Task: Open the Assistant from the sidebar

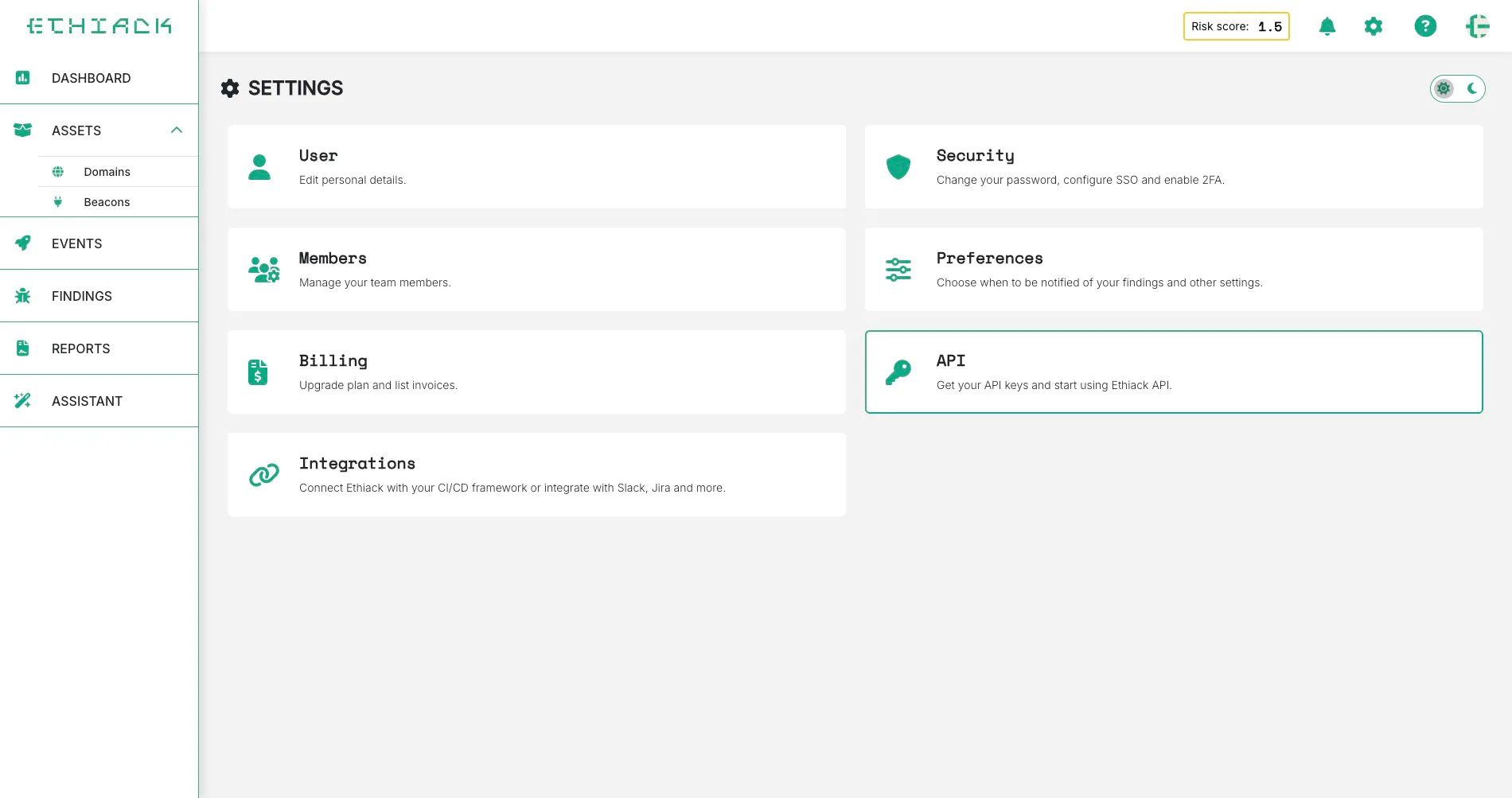Action: coord(87,401)
